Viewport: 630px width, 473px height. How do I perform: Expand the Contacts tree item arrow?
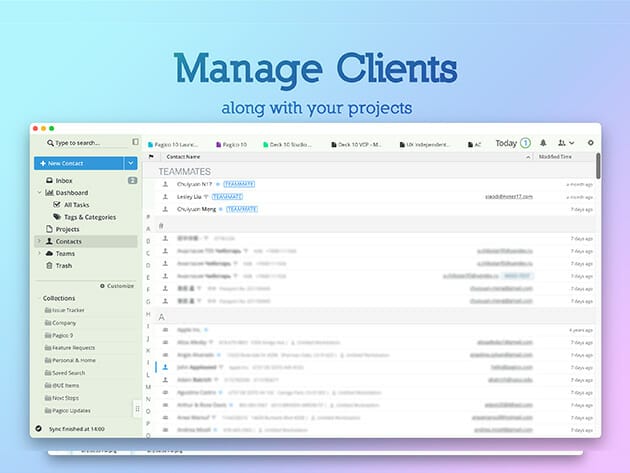pos(38,241)
